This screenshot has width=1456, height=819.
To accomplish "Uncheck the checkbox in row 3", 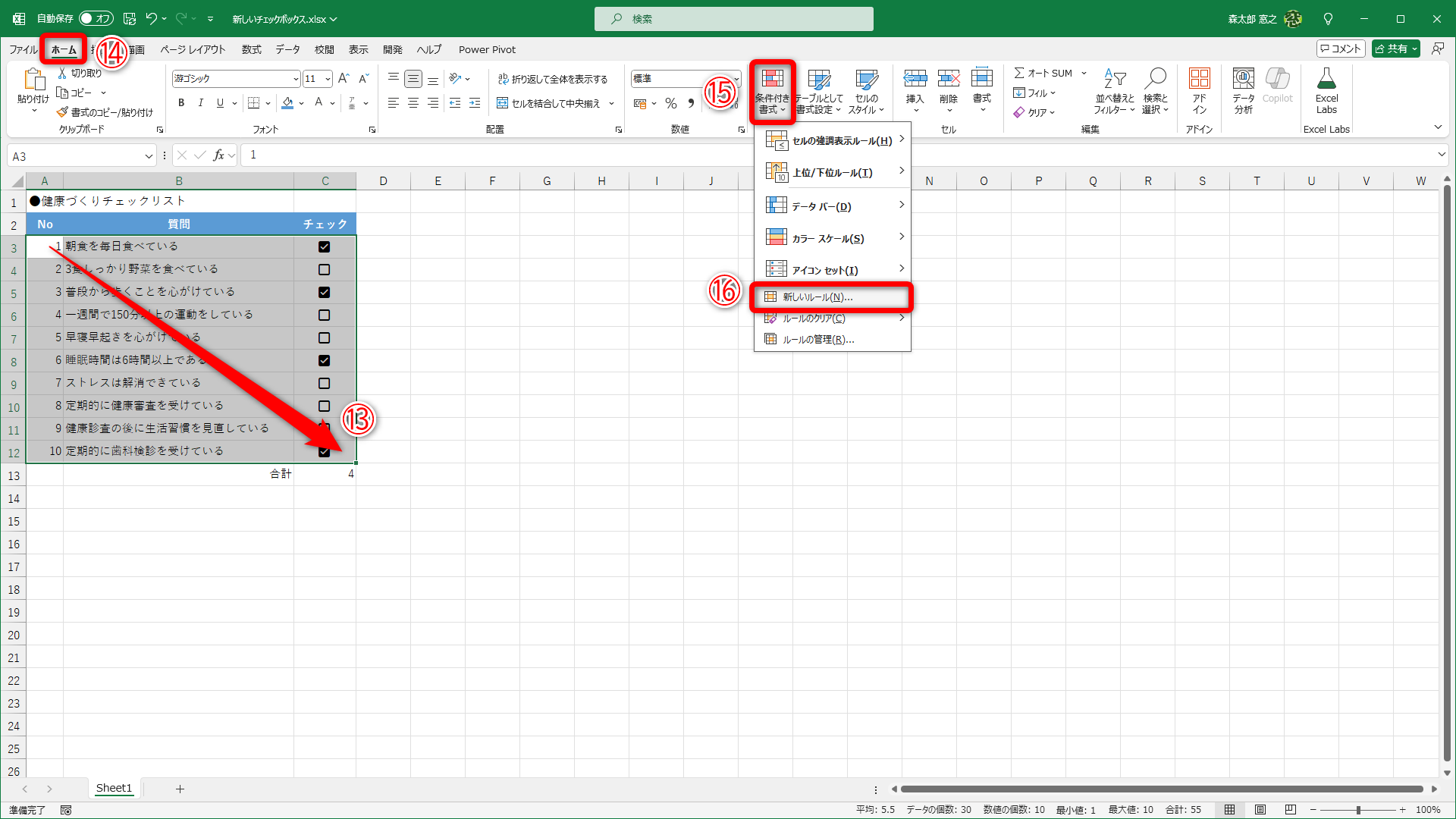I will pos(325,246).
